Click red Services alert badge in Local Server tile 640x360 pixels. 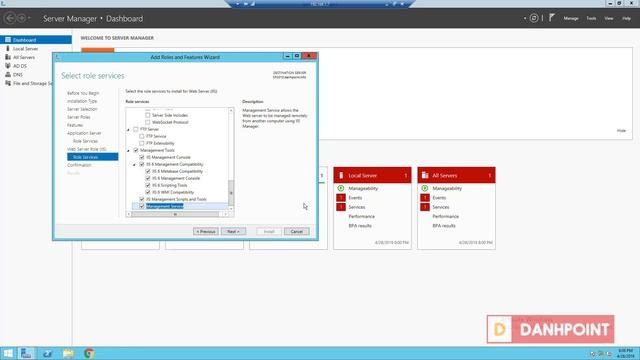[x=341, y=207]
